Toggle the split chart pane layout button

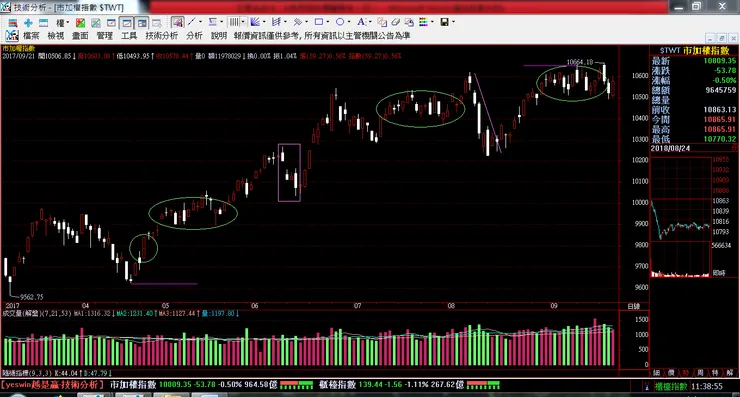click(x=142, y=23)
